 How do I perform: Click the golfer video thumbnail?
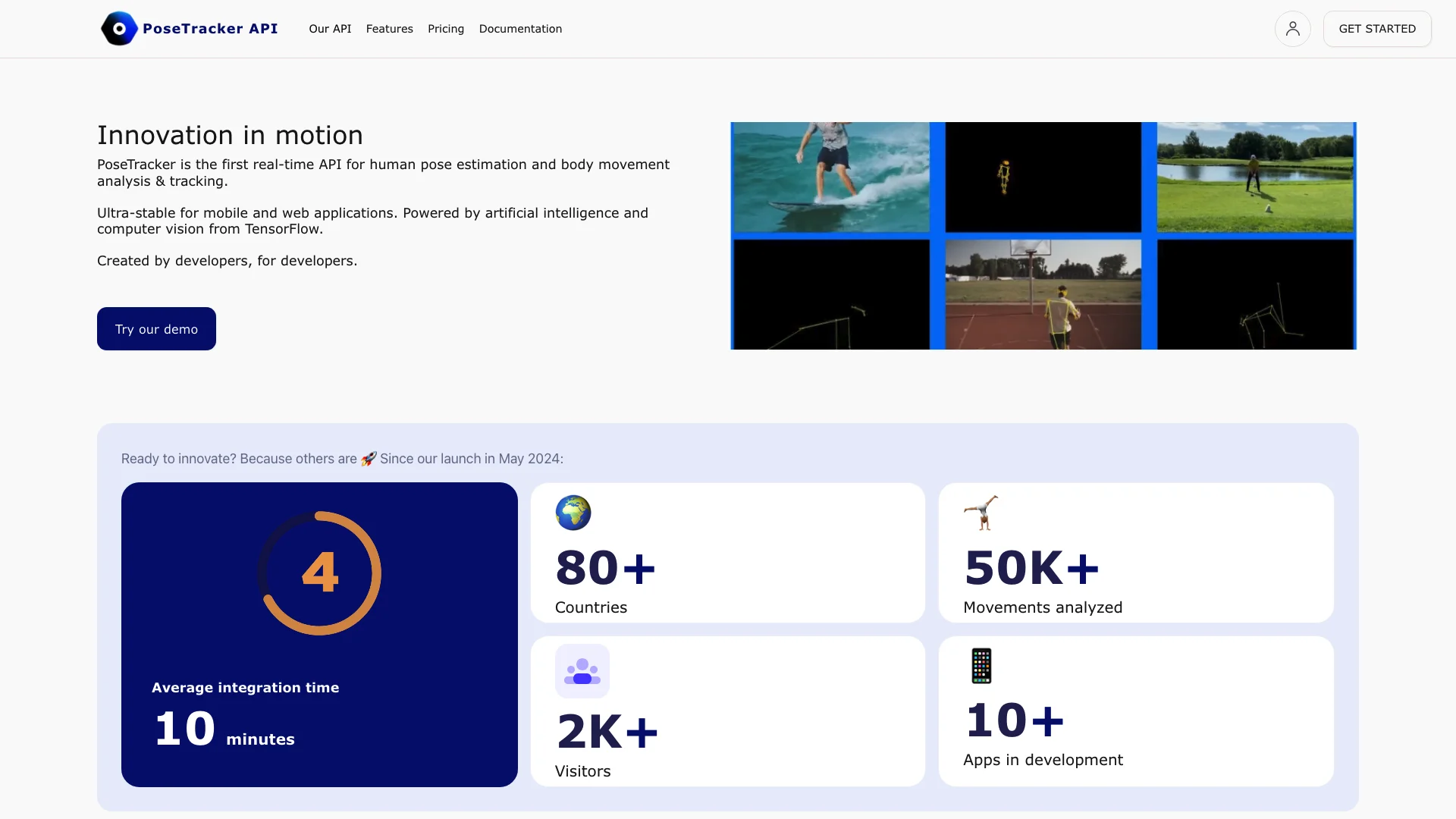1255,177
